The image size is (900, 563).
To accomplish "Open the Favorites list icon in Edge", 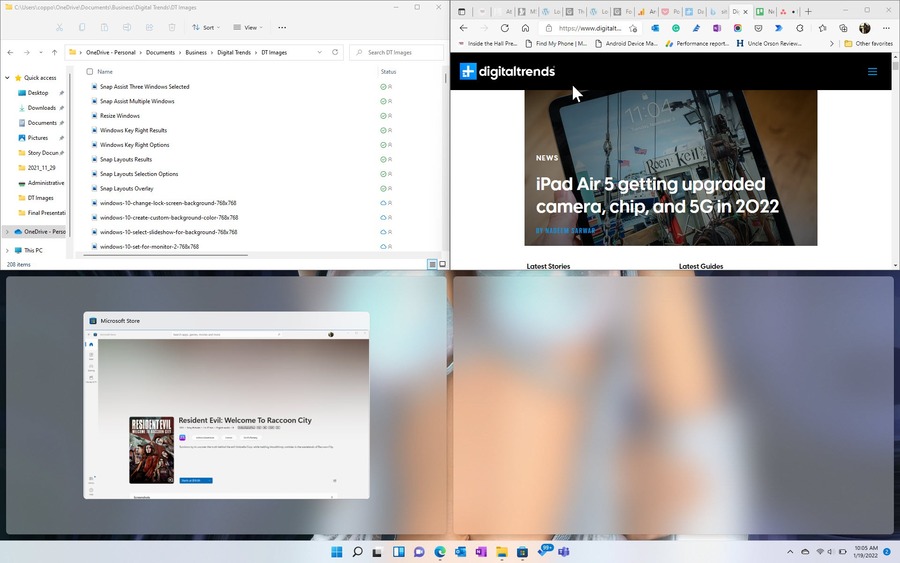I will [823, 28].
